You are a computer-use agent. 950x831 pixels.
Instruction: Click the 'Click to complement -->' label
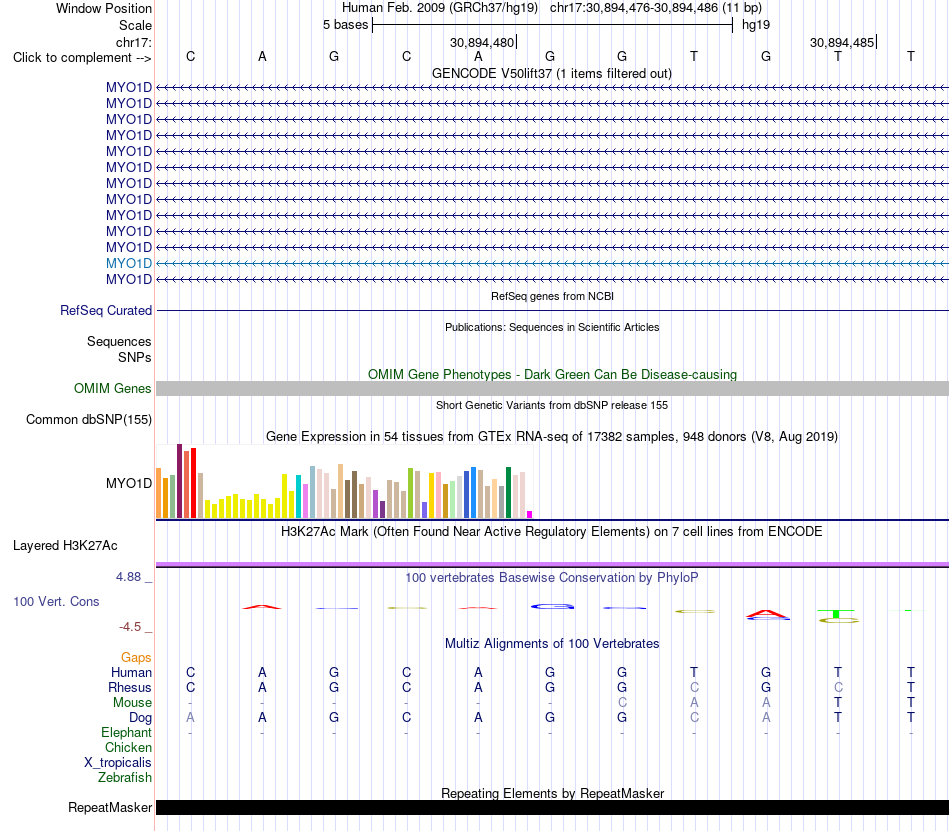82,58
